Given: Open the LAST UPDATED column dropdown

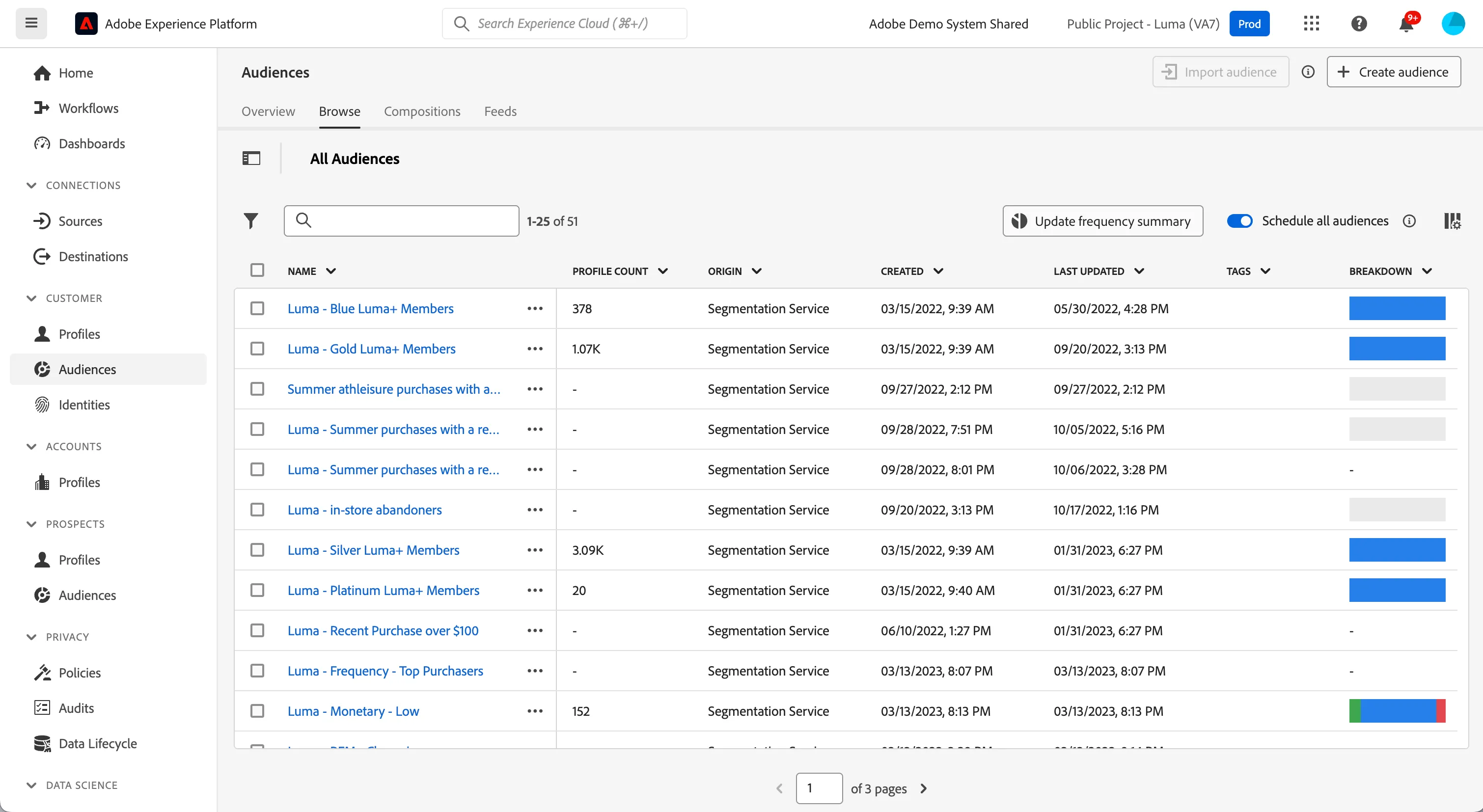Looking at the screenshot, I should pos(1139,271).
